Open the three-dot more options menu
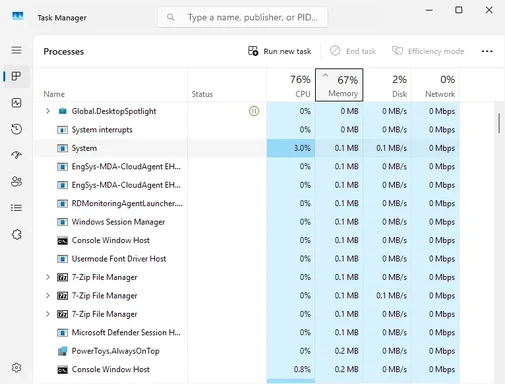Screen dimensions: 505x384 [x=487, y=51]
